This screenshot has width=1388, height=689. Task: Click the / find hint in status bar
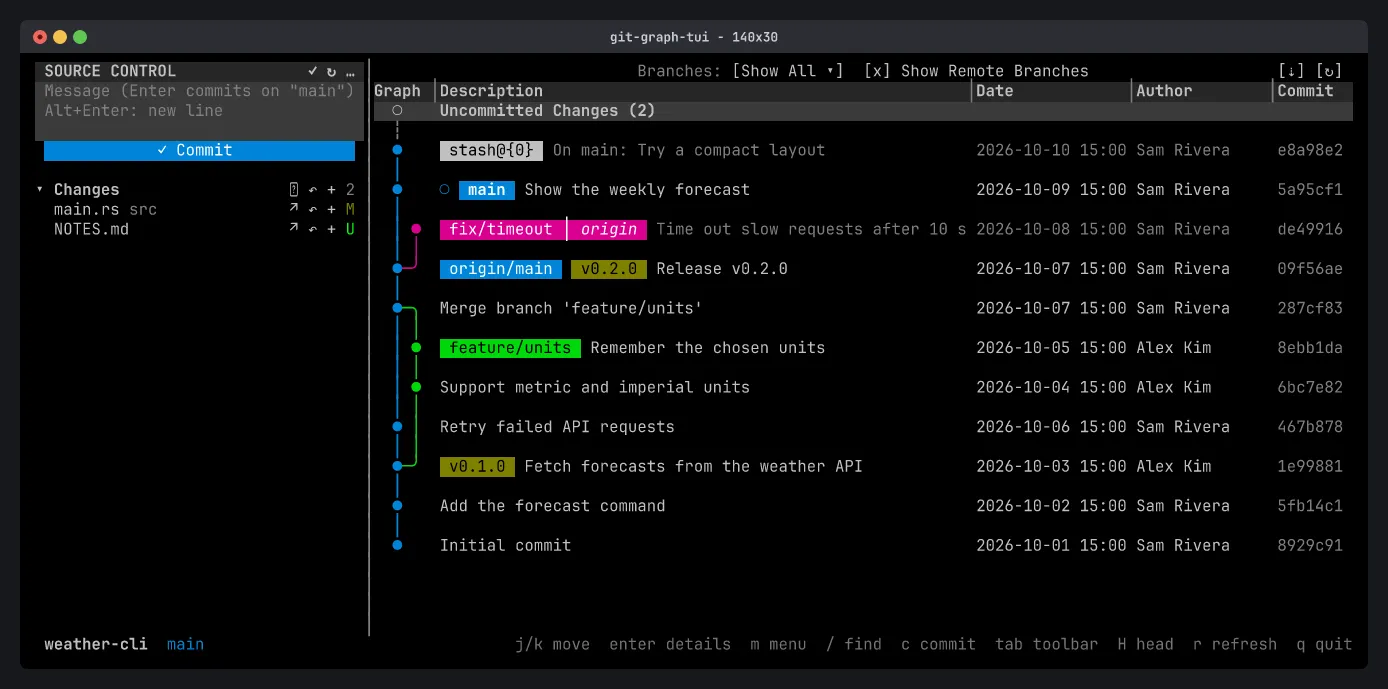854,644
